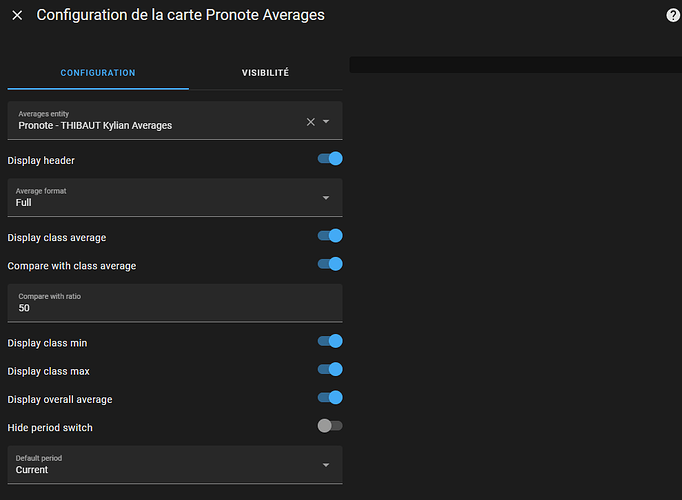Viewport: 682px width, 500px height.
Task: Close the Pronote Averages card configuration dialog
Action: point(17,16)
